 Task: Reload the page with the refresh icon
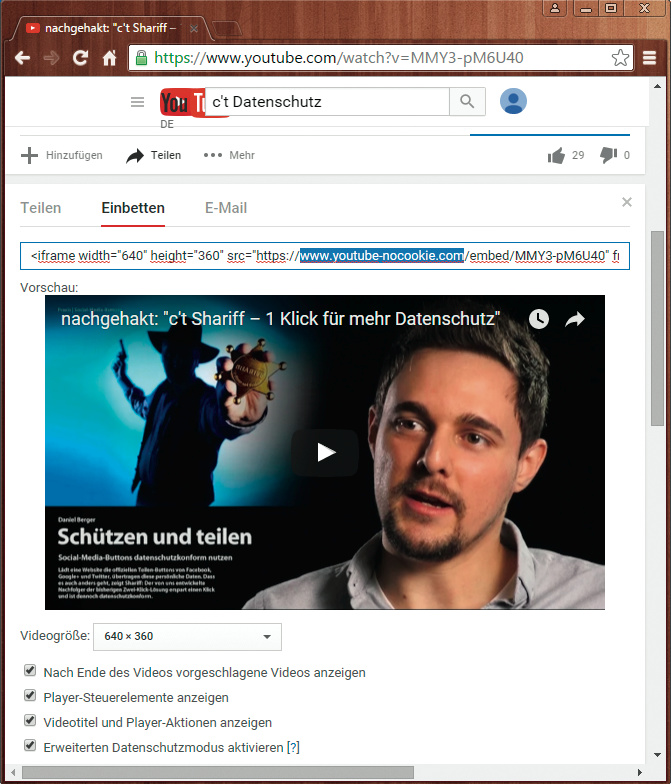pyautogui.click(x=80, y=58)
